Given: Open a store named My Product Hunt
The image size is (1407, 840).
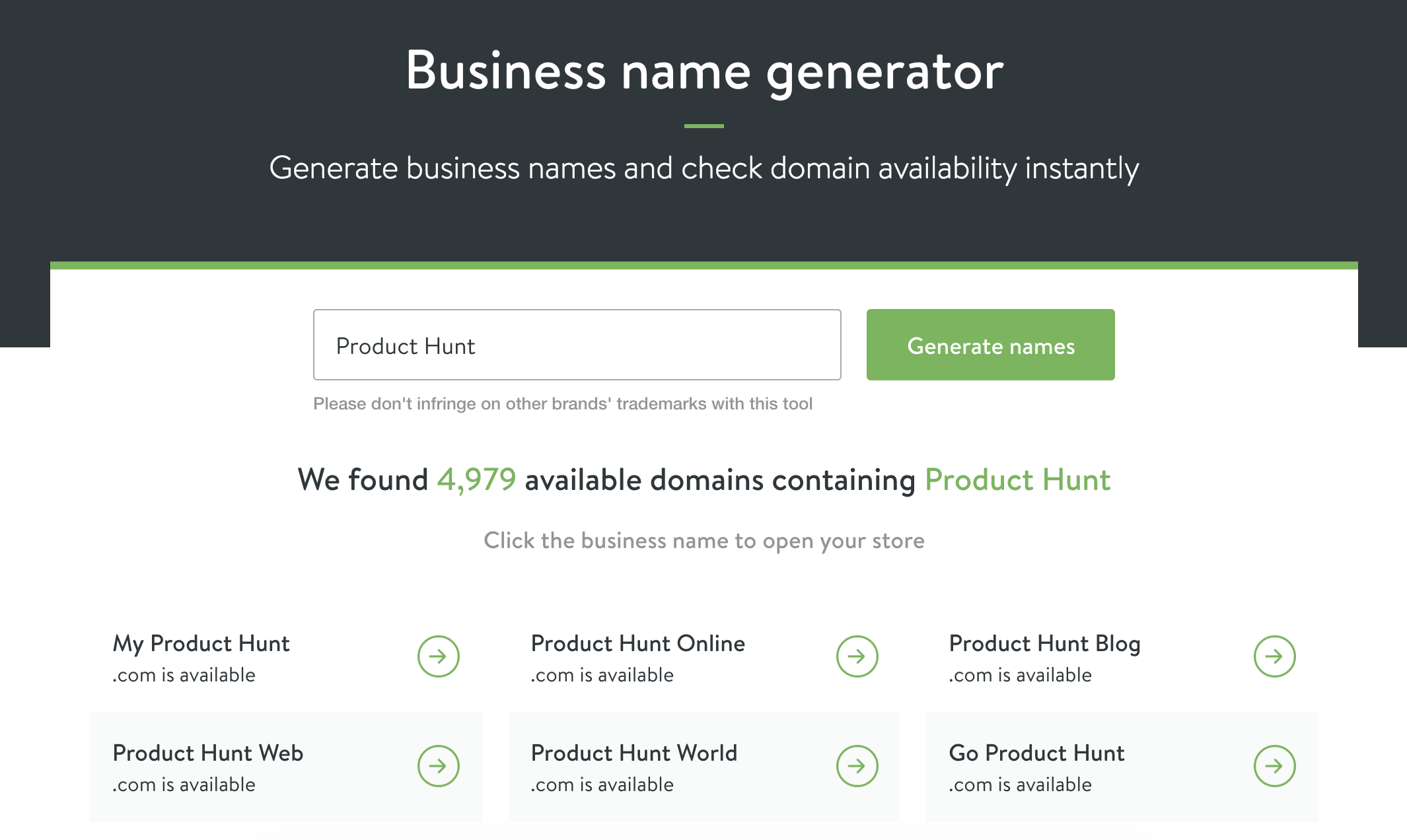Looking at the screenshot, I should [201, 643].
